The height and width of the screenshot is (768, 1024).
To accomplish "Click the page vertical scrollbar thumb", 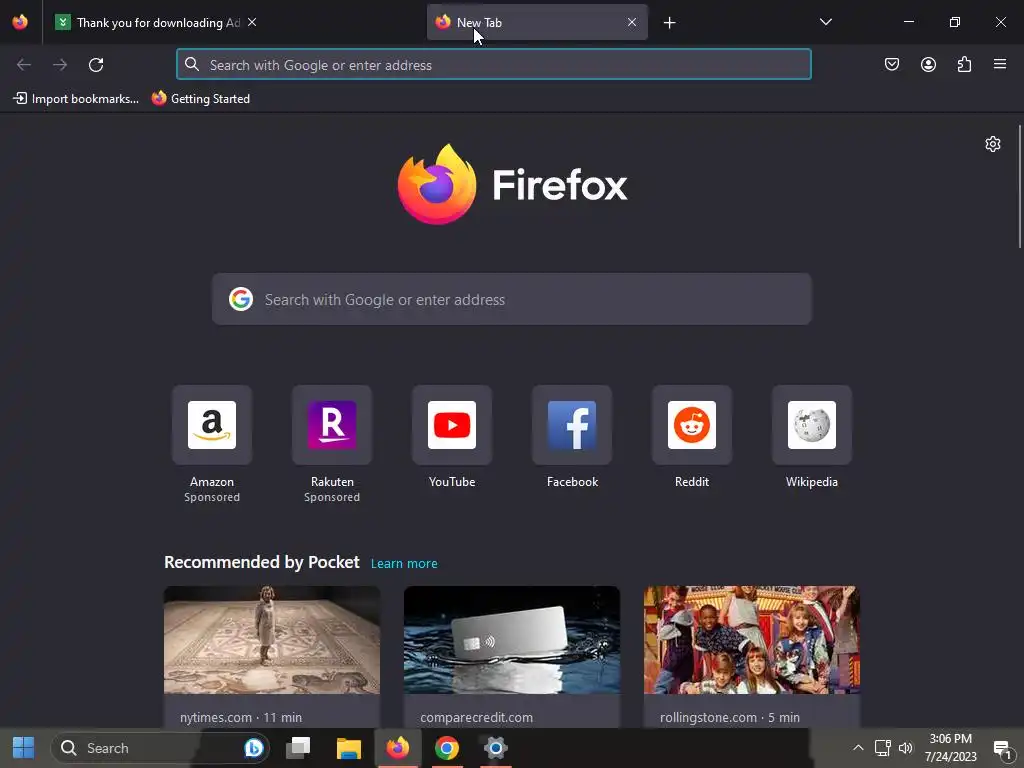I will [x=1019, y=186].
